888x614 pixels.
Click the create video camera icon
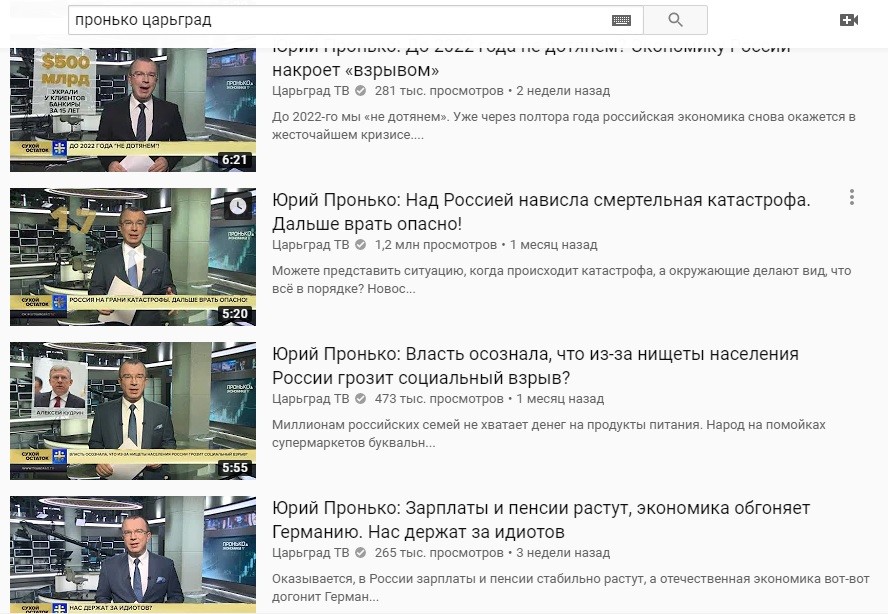pos(848,20)
